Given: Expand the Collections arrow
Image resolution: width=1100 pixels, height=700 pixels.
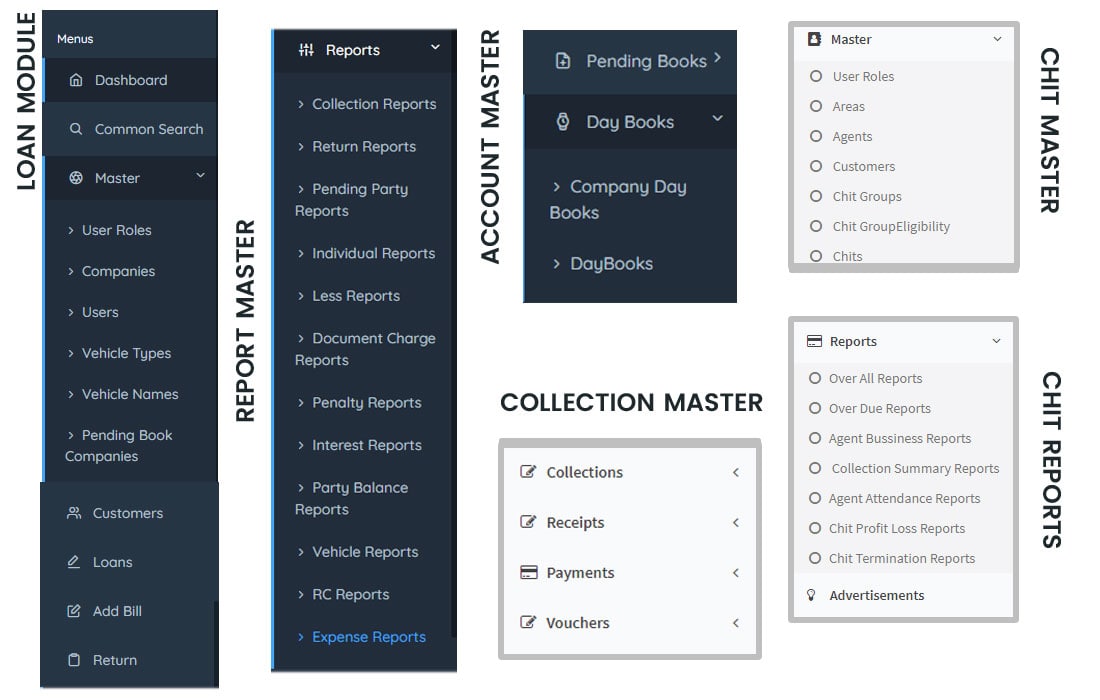Looking at the screenshot, I should point(736,472).
